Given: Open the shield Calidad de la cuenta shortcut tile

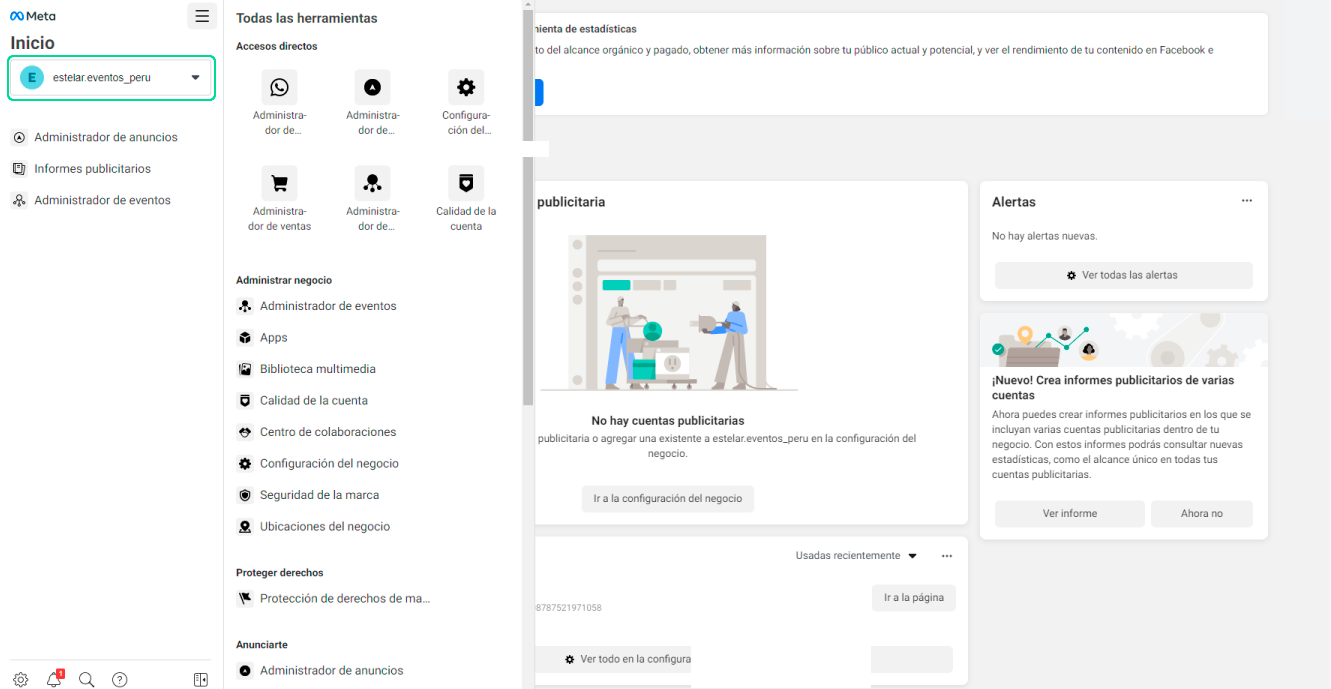Looking at the screenshot, I should (x=466, y=184).
